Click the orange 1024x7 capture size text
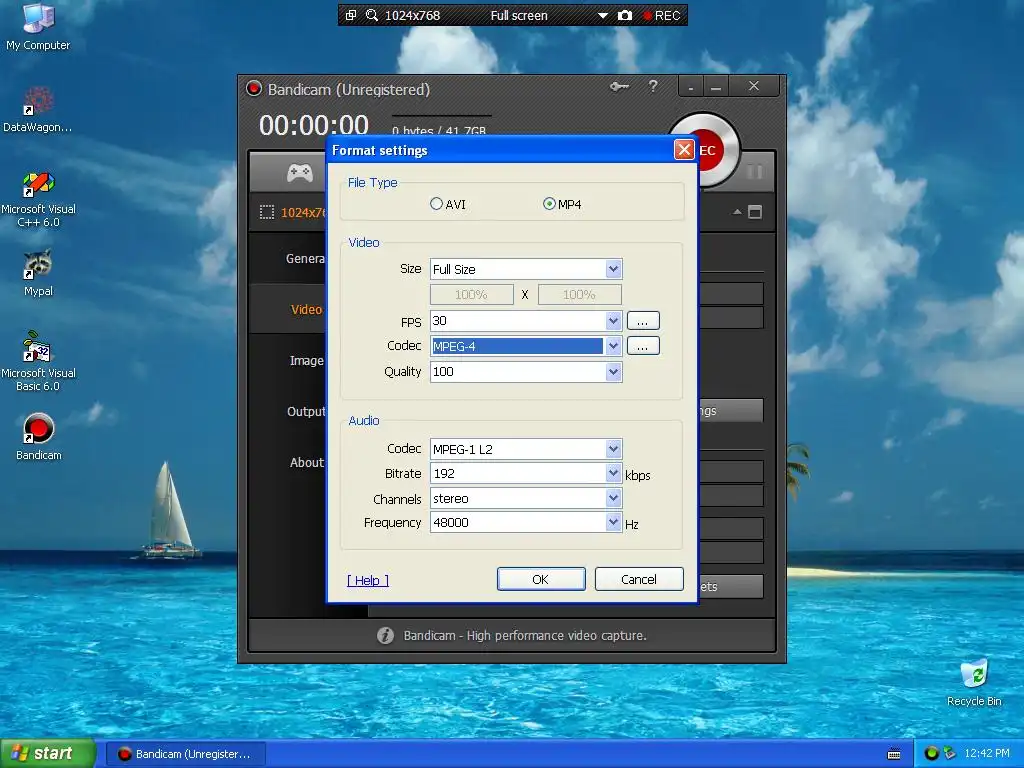The image size is (1024, 768). click(302, 212)
